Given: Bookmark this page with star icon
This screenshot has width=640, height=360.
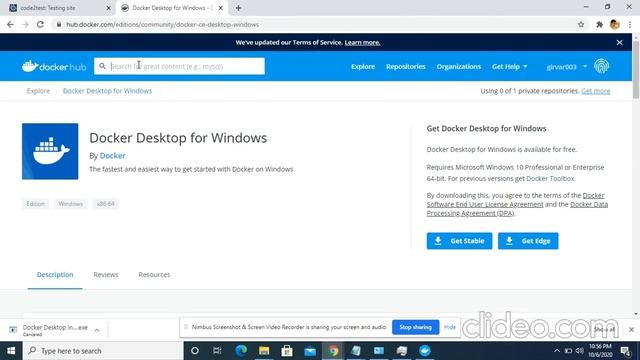Looking at the screenshot, I should point(581,24).
